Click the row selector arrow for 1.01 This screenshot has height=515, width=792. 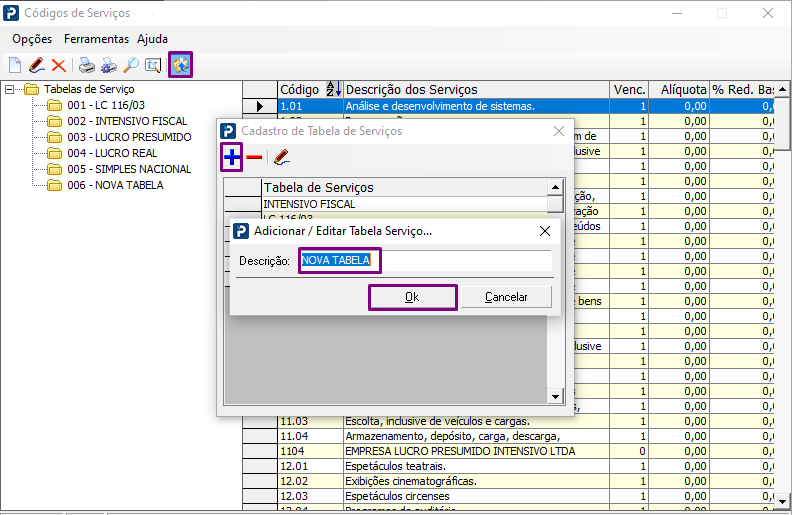[x=260, y=106]
